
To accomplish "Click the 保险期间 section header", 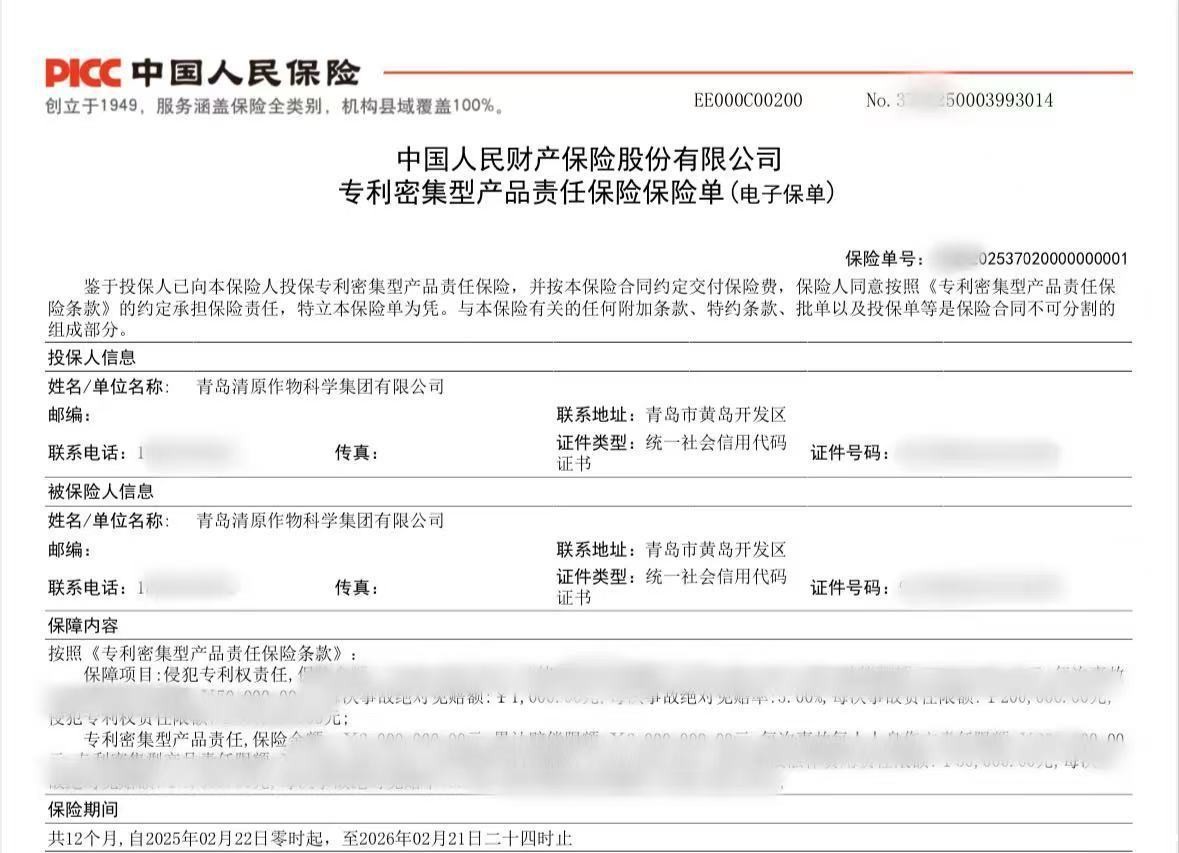I will pos(83,809).
